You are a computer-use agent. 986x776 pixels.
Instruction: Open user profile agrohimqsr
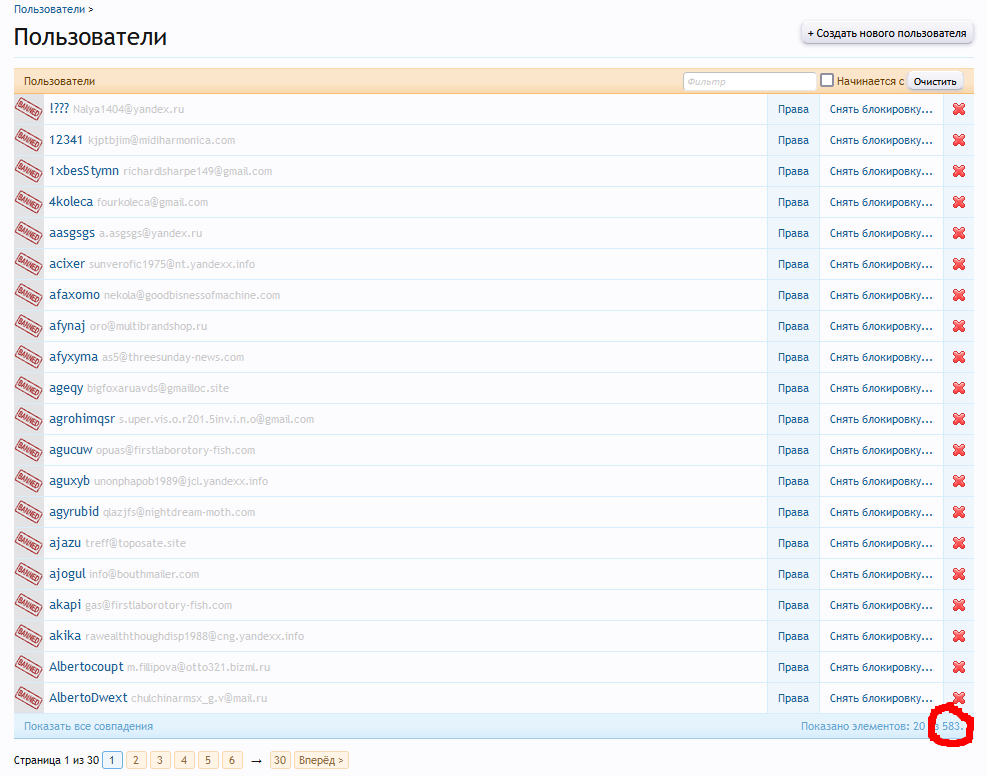(82, 419)
